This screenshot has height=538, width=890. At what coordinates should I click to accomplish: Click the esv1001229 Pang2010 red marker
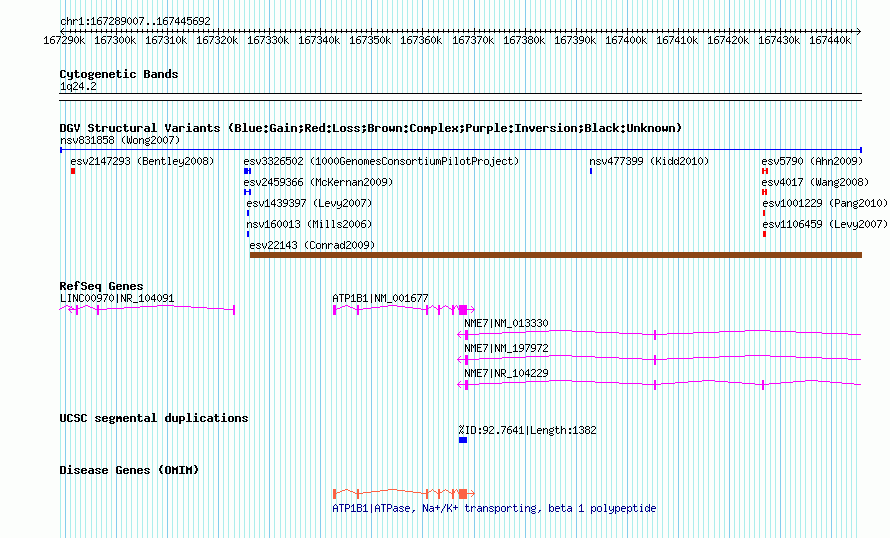(764, 213)
